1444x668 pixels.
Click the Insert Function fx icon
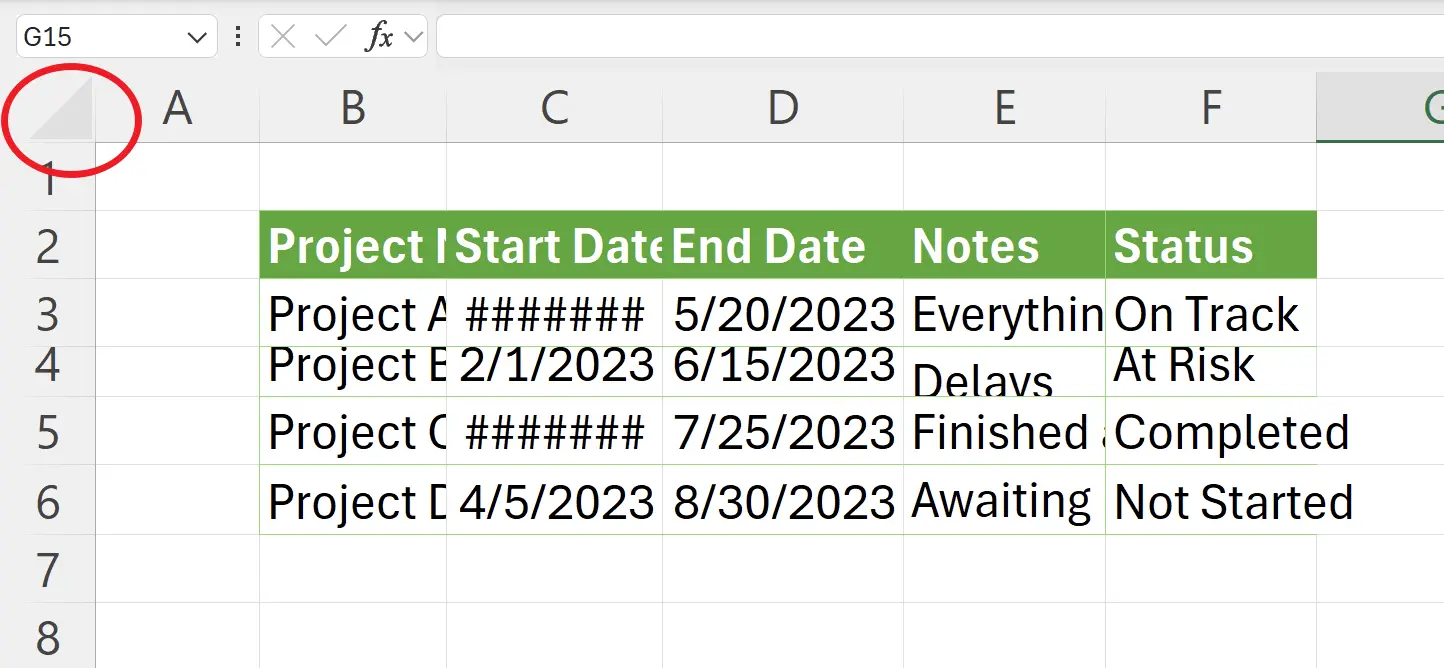pyautogui.click(x=379, y=37)
